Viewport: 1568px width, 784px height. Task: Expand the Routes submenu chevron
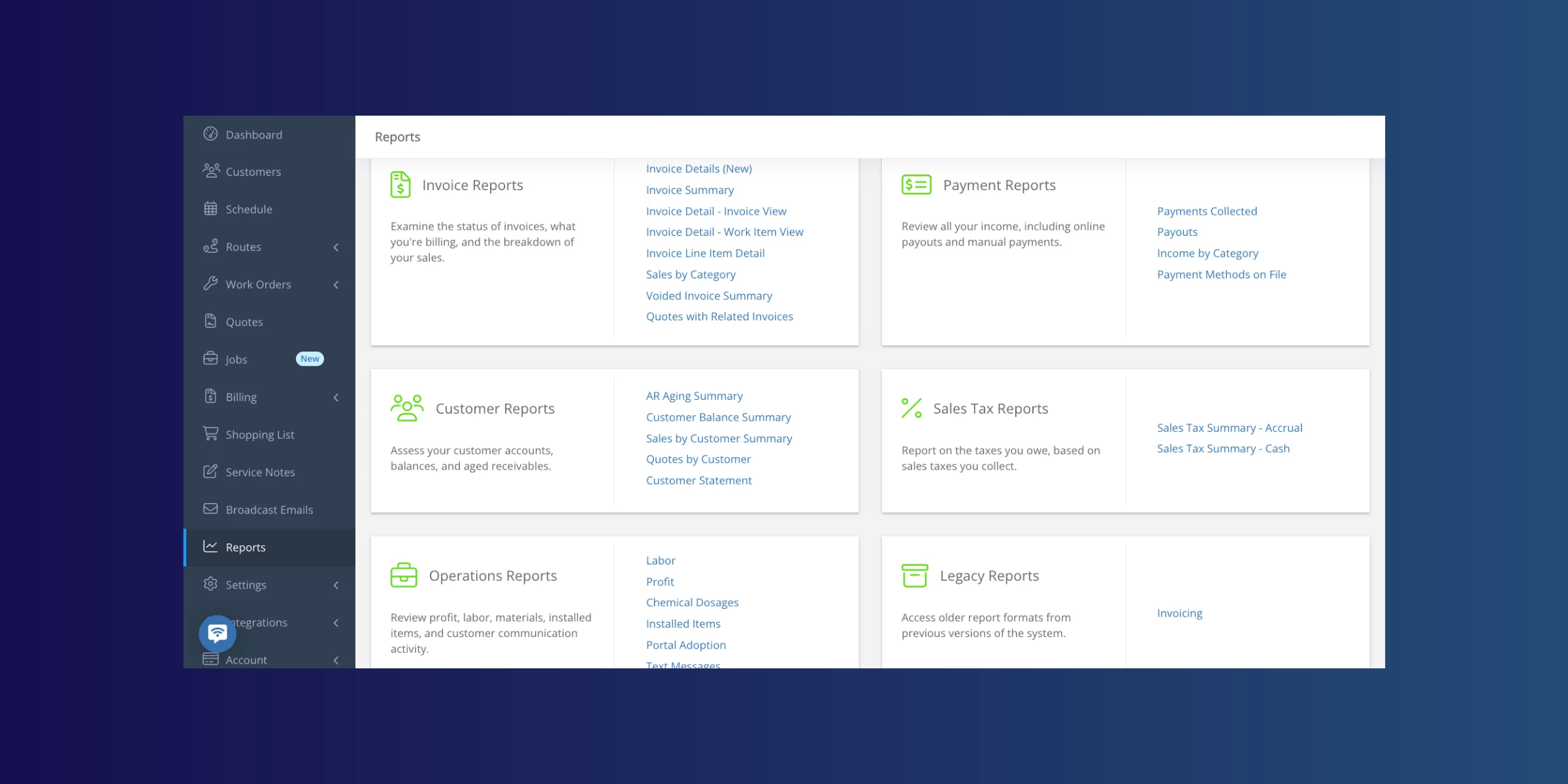coord(336,247)
